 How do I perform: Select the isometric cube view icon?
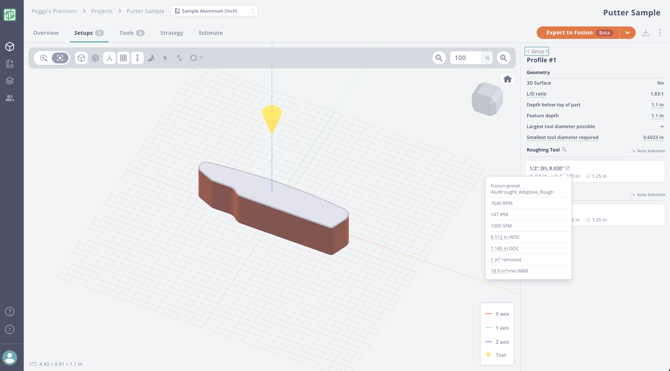(81, 58)
